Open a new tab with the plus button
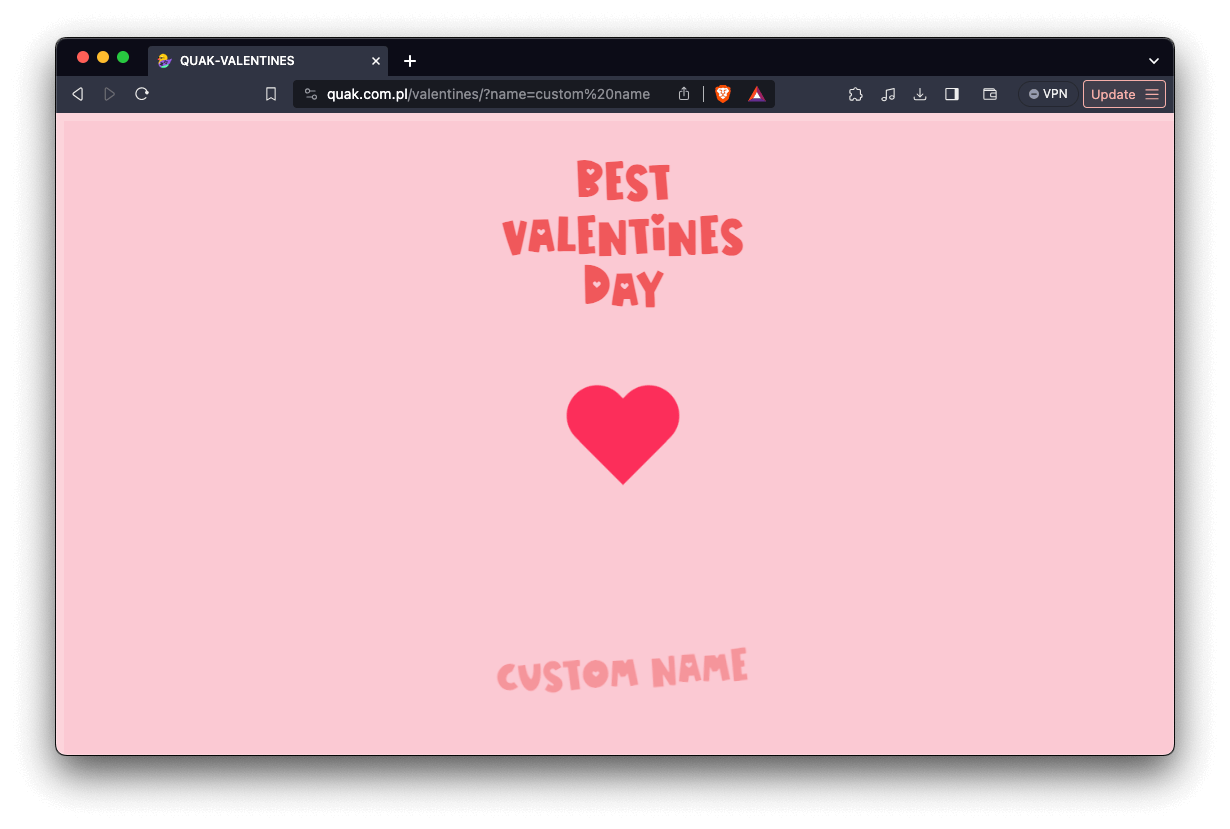The width and height of the screenshot is (1230, 829). [x=409, y=60]
